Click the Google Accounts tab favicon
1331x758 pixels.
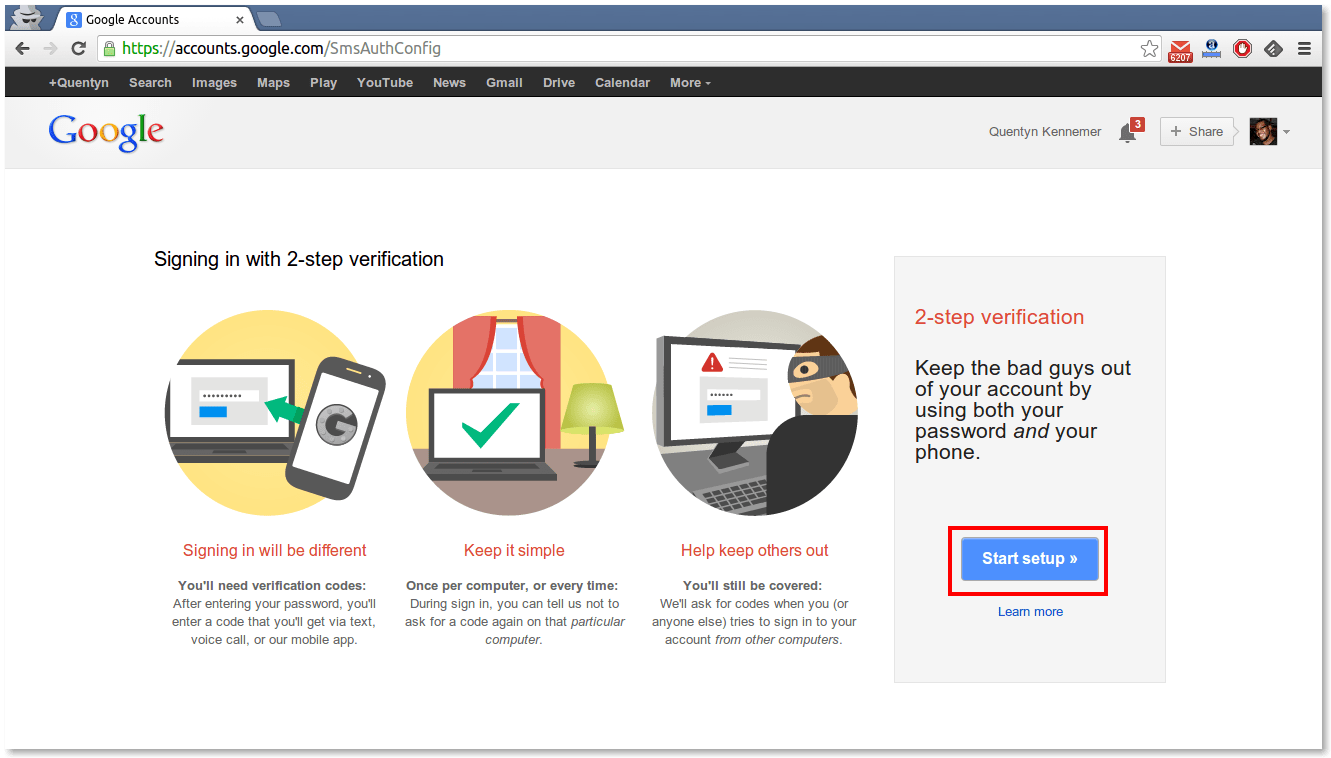click(x=74, y=20)
